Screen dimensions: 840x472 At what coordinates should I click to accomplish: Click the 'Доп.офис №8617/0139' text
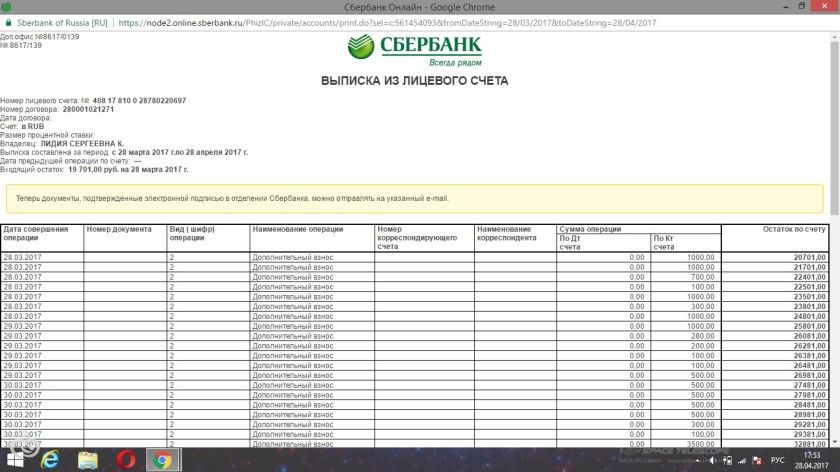(40, 37)
